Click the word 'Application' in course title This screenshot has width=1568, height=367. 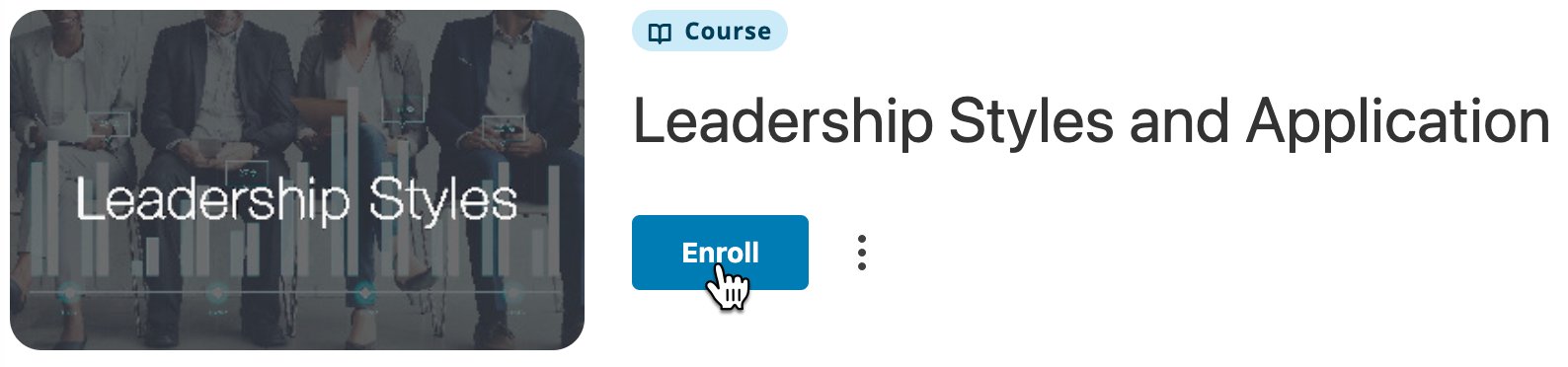1397,121
